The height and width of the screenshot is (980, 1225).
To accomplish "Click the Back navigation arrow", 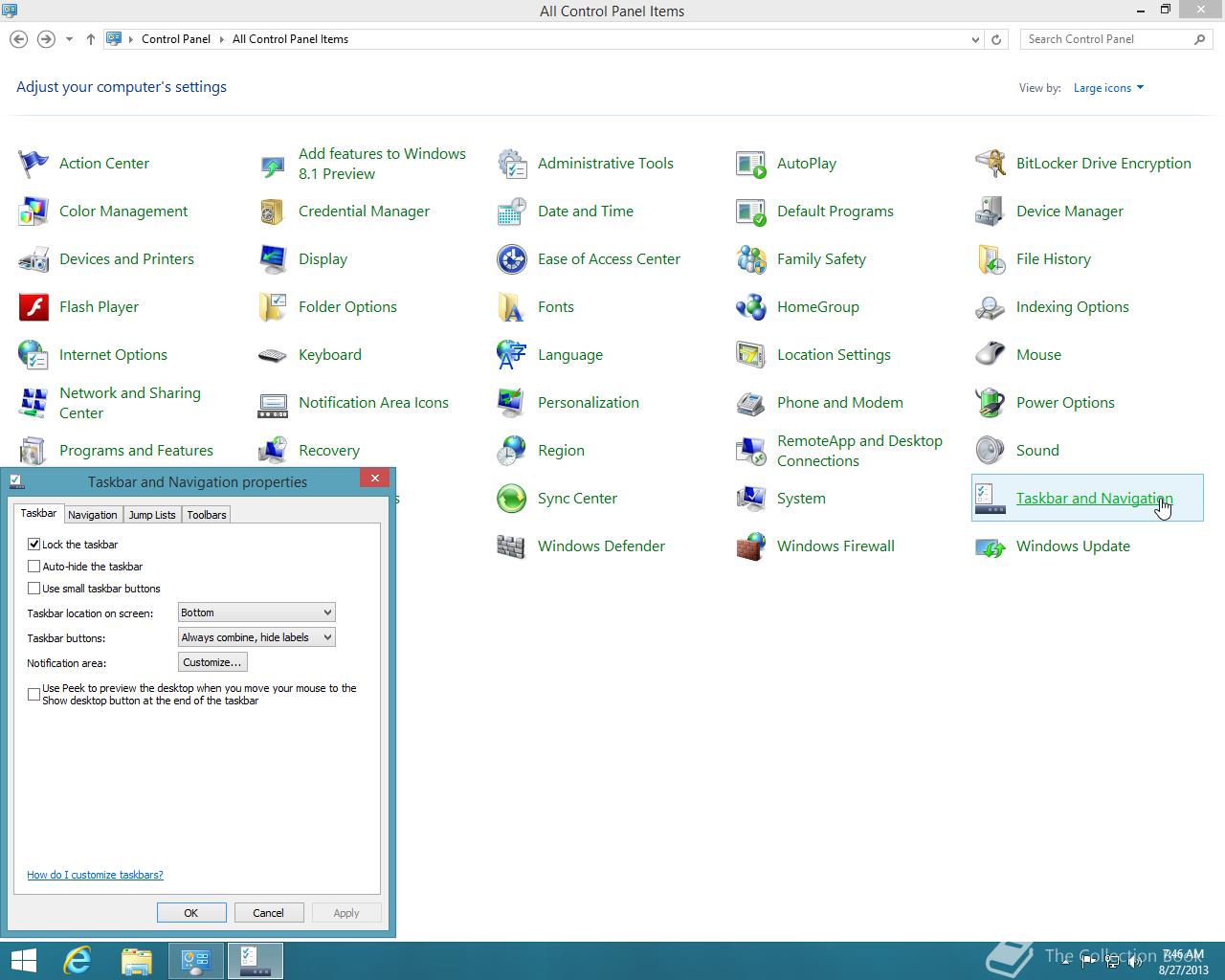I will click(x=18, y=39).
